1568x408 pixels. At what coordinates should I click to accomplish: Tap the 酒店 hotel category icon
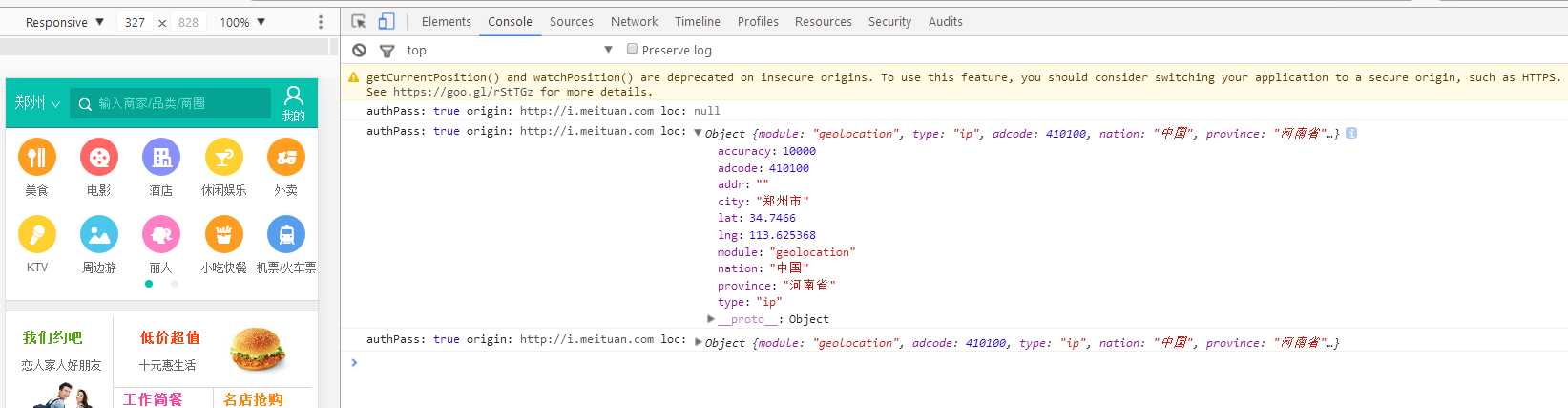pyautogui.click(x=161, y=158)
